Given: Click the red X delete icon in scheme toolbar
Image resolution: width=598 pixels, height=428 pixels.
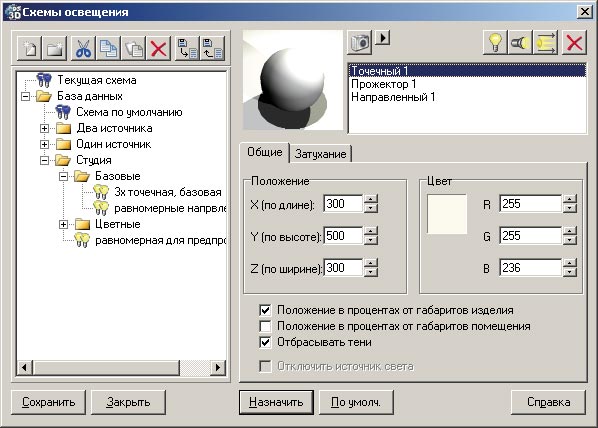Looking at the screenshot, I should [x=158, y=49].
